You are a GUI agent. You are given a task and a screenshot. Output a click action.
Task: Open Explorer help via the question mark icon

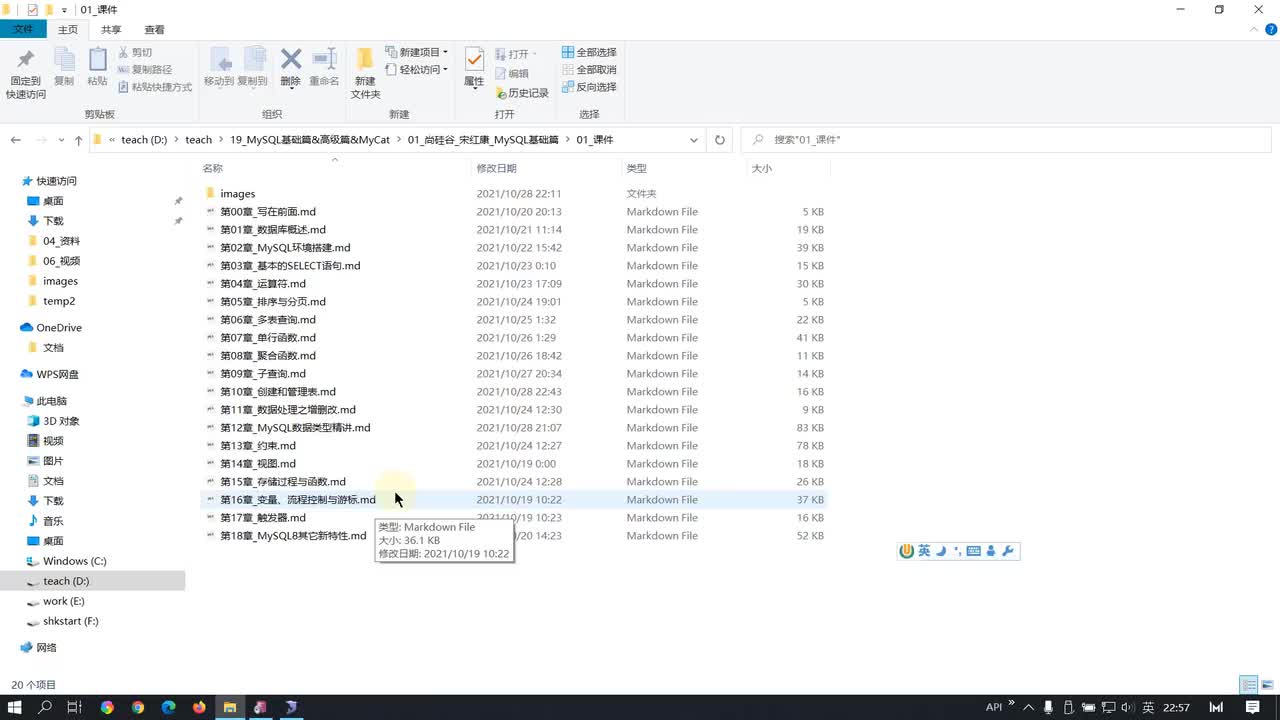point(1271,30)
